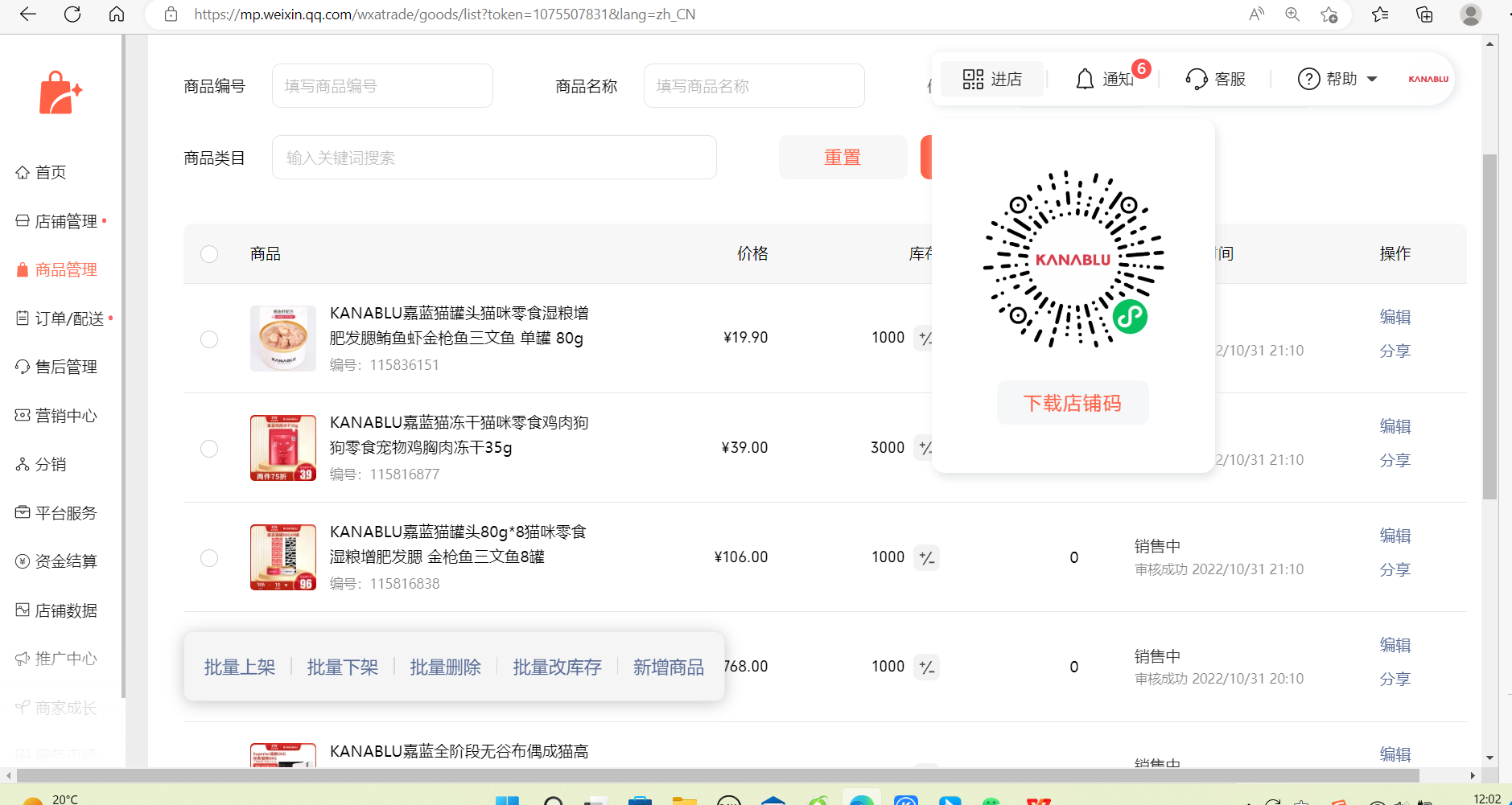Click 批量删除 batch delete

tap(446, 667)
